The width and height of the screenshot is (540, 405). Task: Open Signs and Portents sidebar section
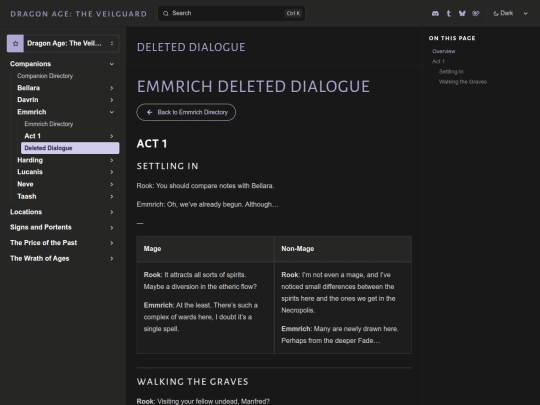click(x=41, y=227)
